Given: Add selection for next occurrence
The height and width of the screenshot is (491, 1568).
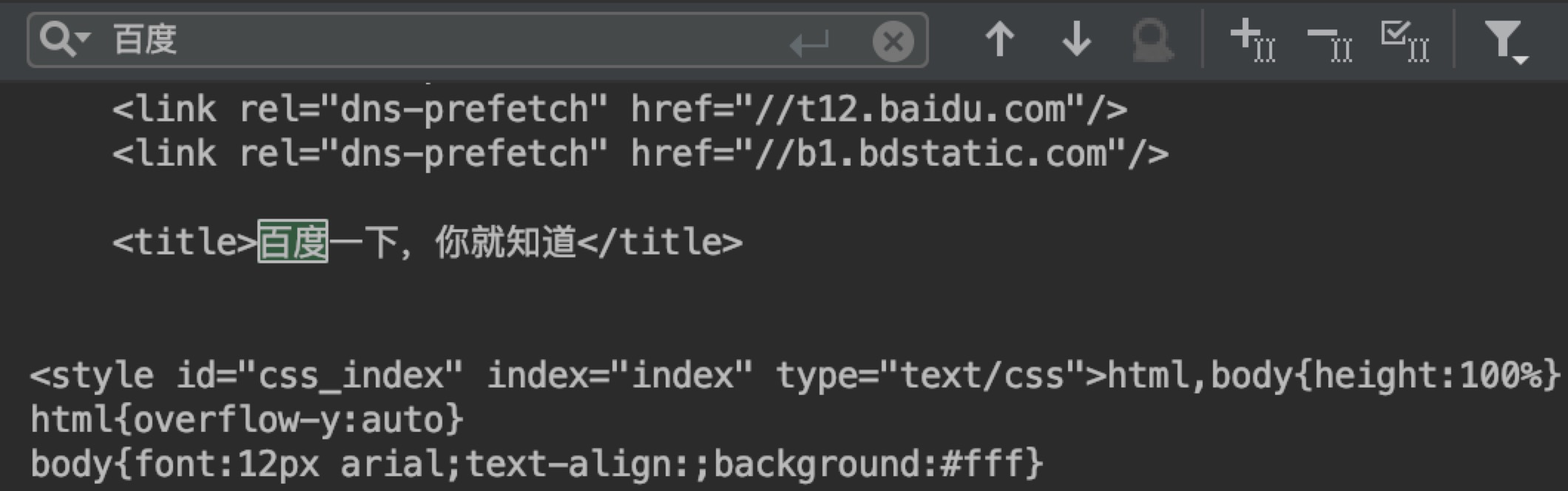Looking at the screenshot, I should [1252, 40].
